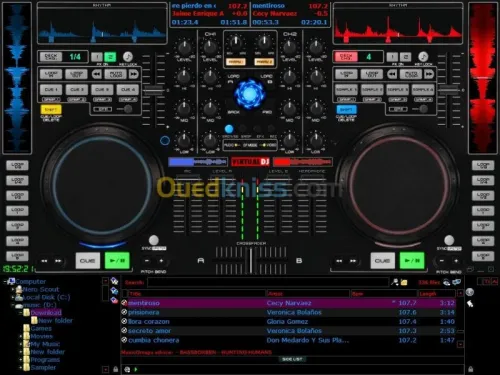Image resolution: width=500 pixels, height=375 pixels.
Task: Select the track 'secreto amor'
Action: click(x=289, y=331)
